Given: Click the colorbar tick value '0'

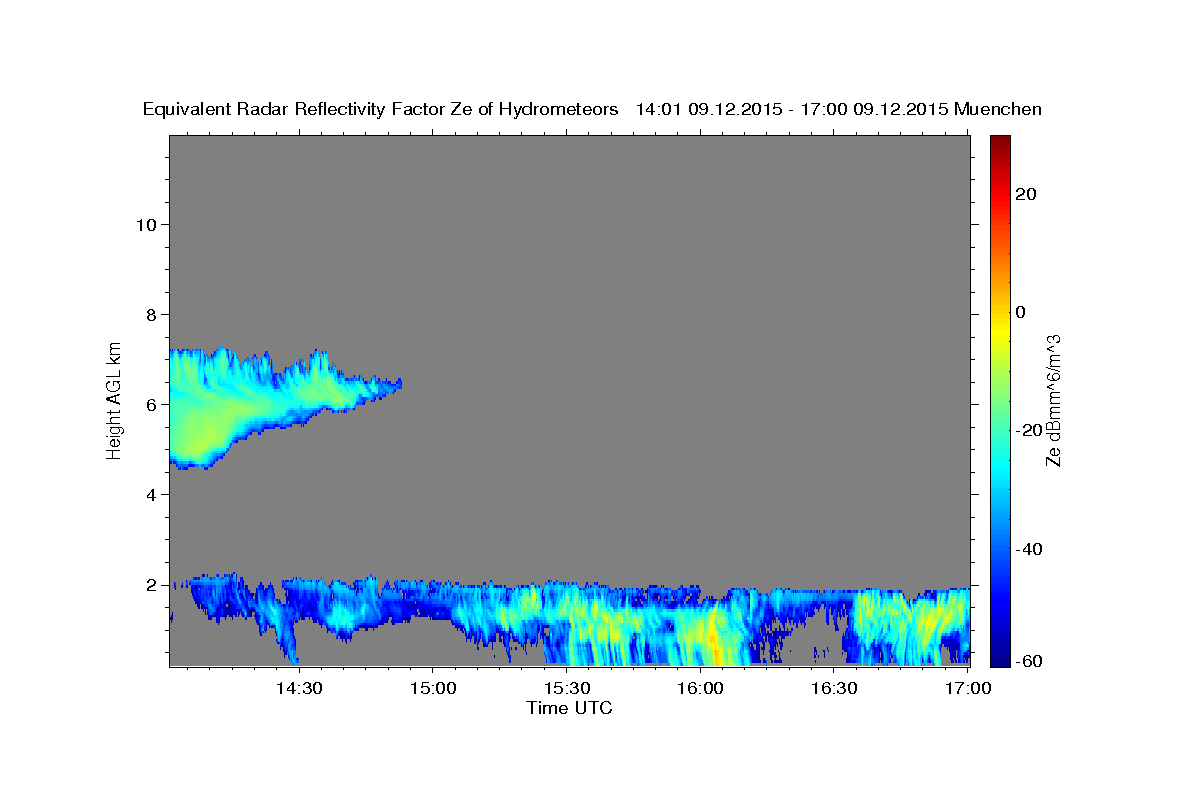Looking at the screenshot, I should [x=1021, y=312].
